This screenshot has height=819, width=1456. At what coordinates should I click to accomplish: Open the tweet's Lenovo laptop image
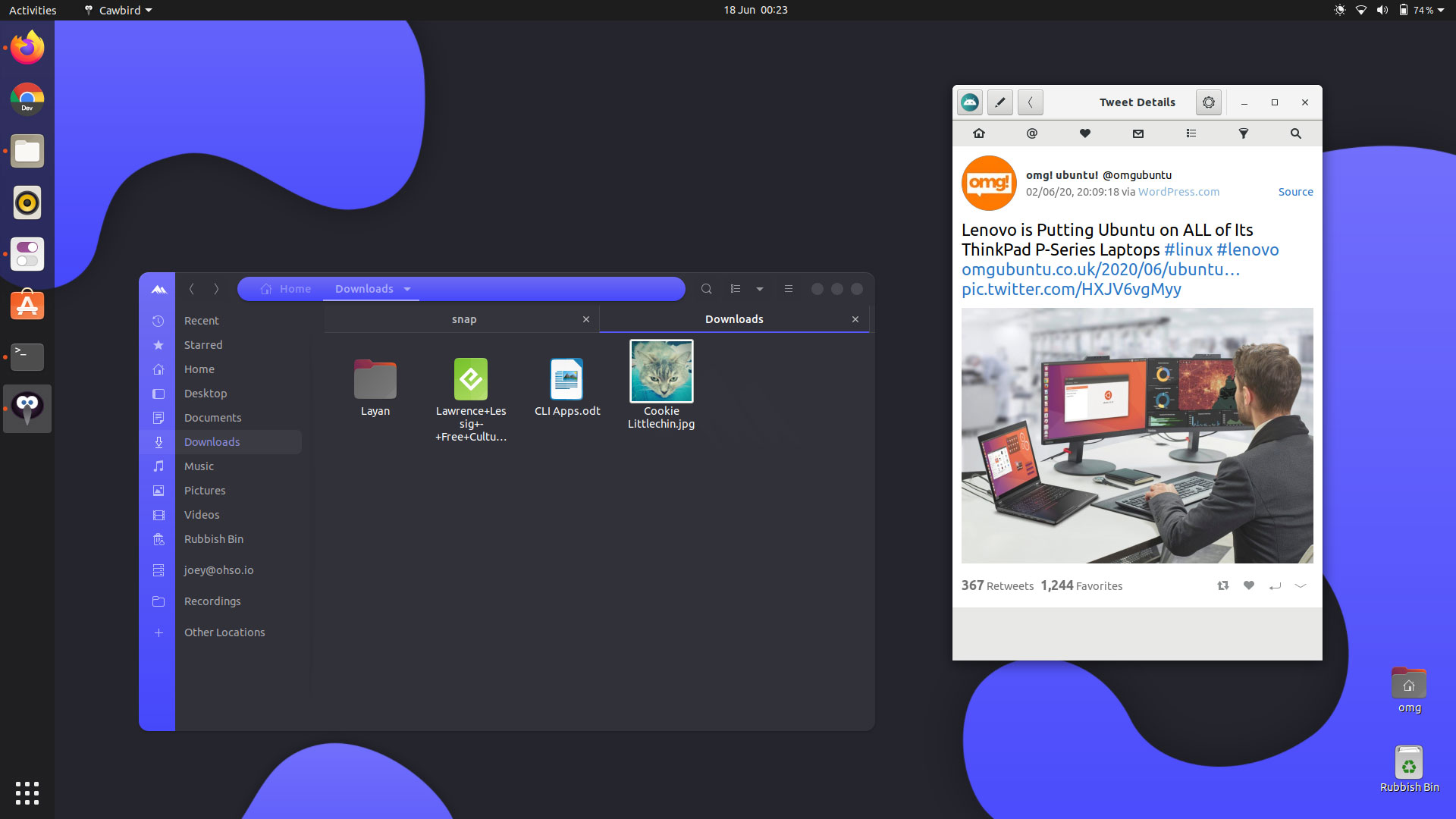1137,435
